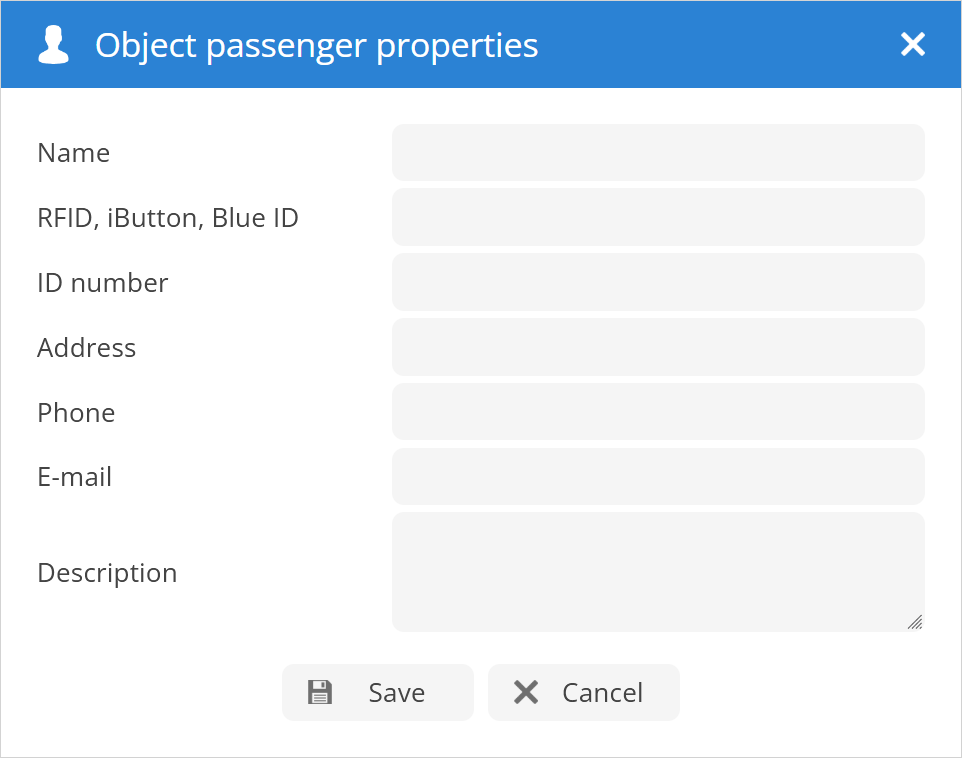
Task: Click into the Name input field
Action: (x=658, y=152)
